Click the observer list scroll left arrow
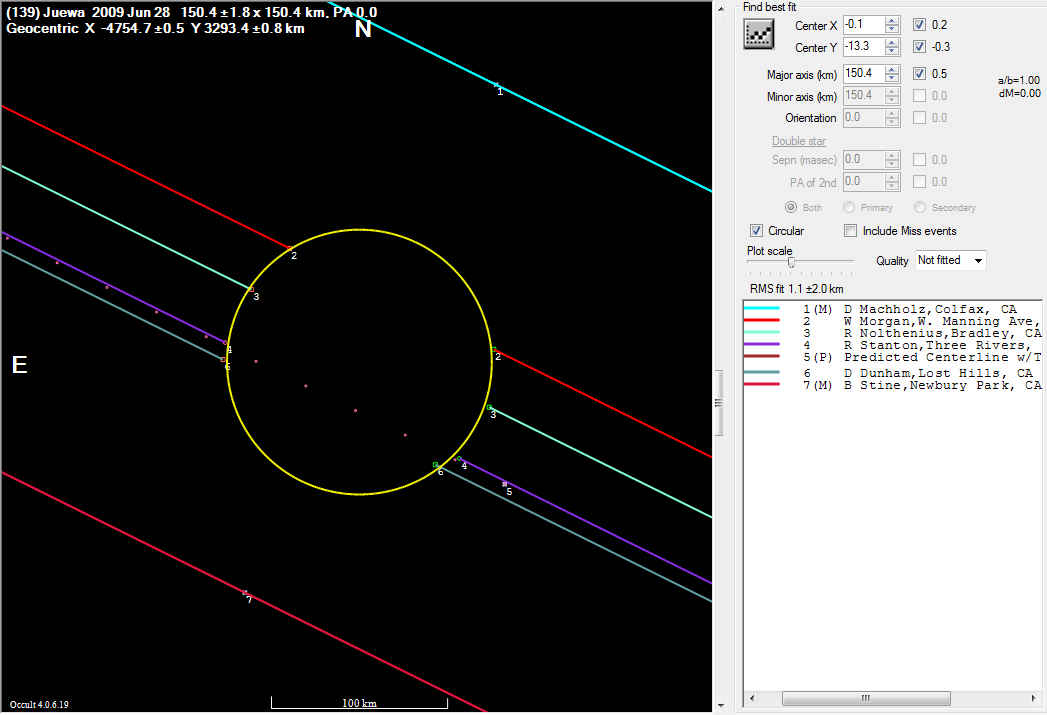 click(752, 698)
